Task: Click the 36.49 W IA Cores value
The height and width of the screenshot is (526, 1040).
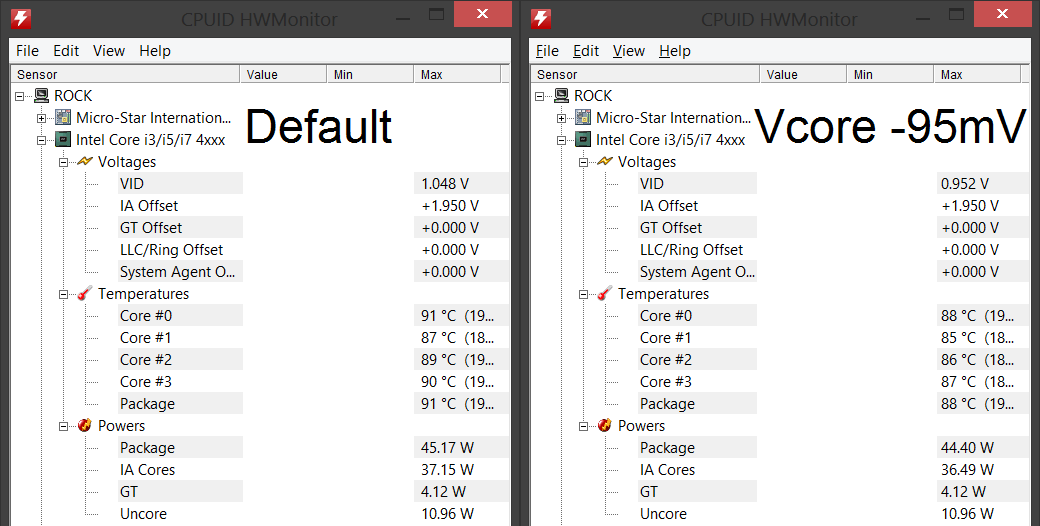Action: coord(967,470)
